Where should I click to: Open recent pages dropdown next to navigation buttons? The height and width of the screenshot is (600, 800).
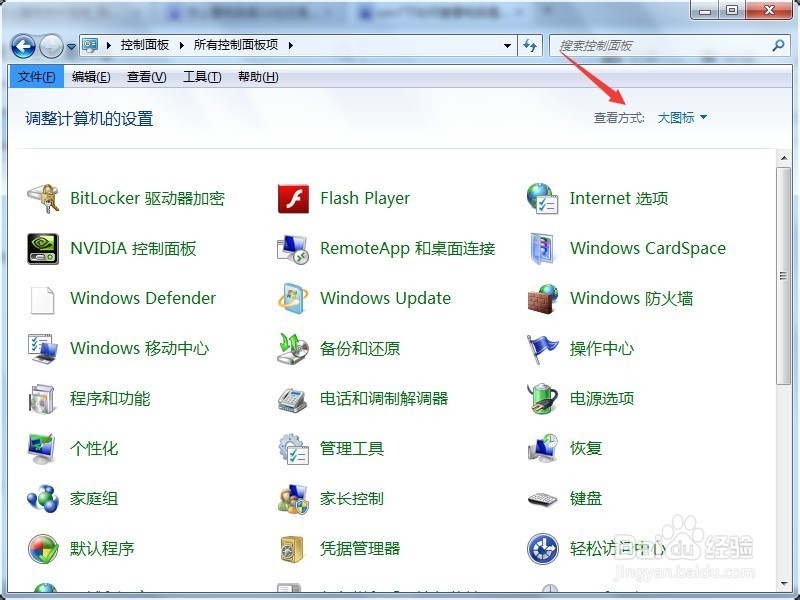pyautogui.click(x=71, y=46)
